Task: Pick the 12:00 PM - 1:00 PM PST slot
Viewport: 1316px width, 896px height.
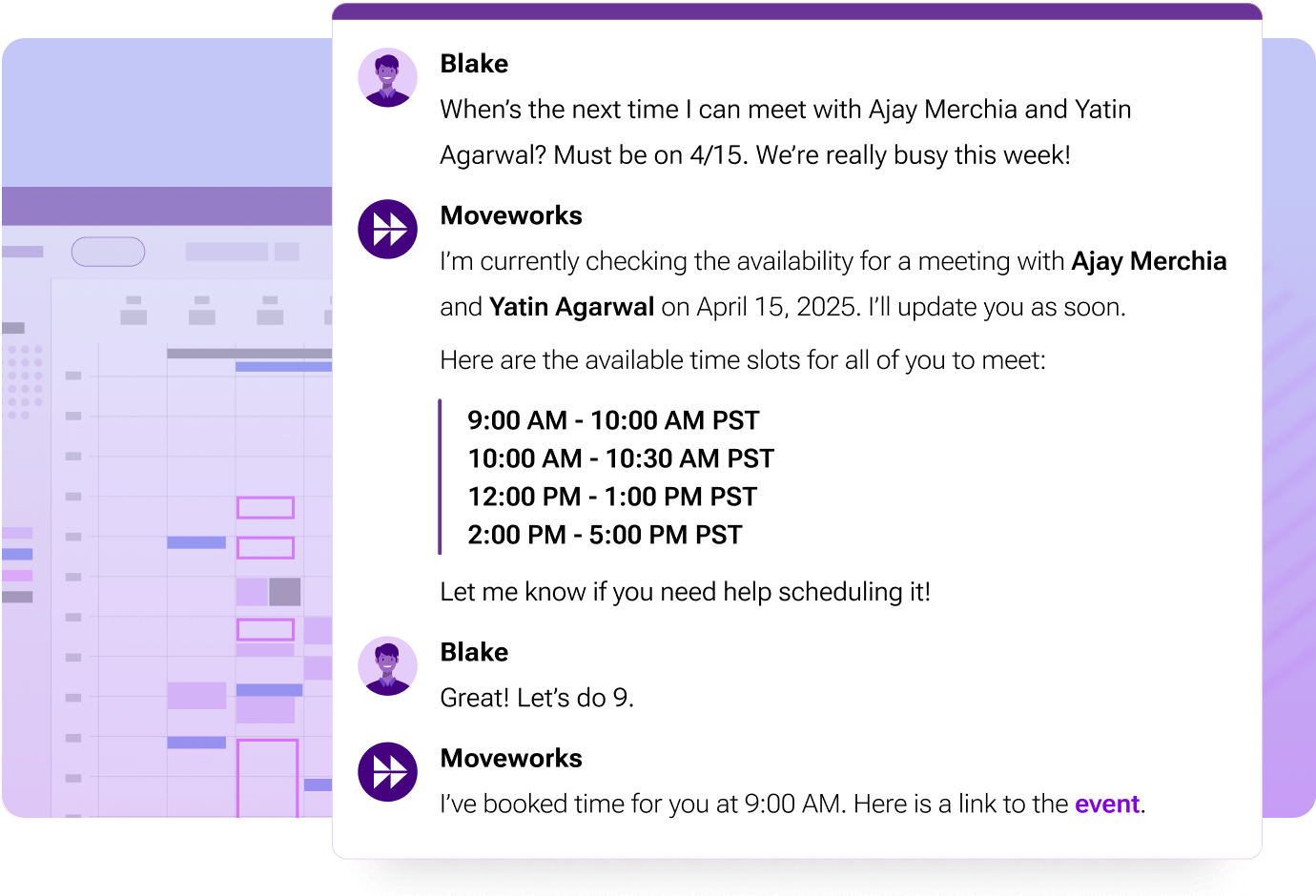Action: 612,497
